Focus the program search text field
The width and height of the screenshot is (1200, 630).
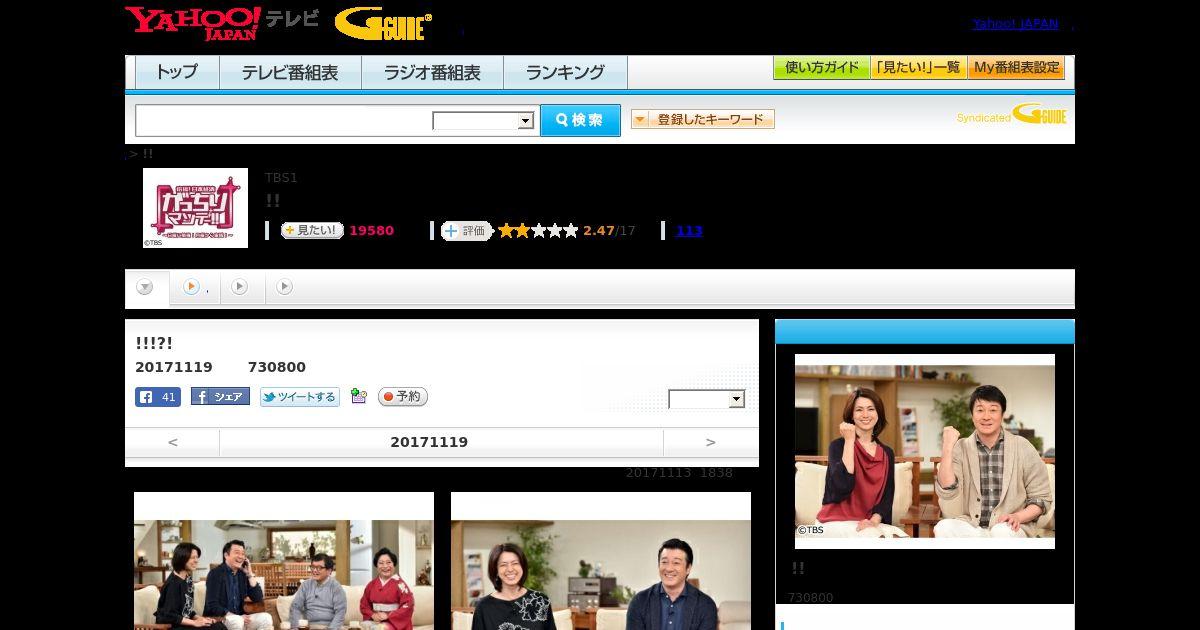283,120
